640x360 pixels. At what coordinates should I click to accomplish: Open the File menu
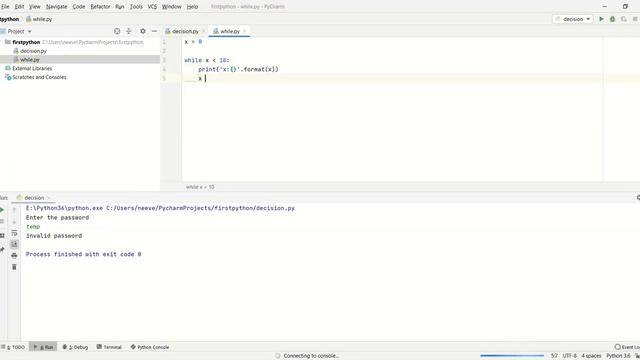click(x=5, y=7)
